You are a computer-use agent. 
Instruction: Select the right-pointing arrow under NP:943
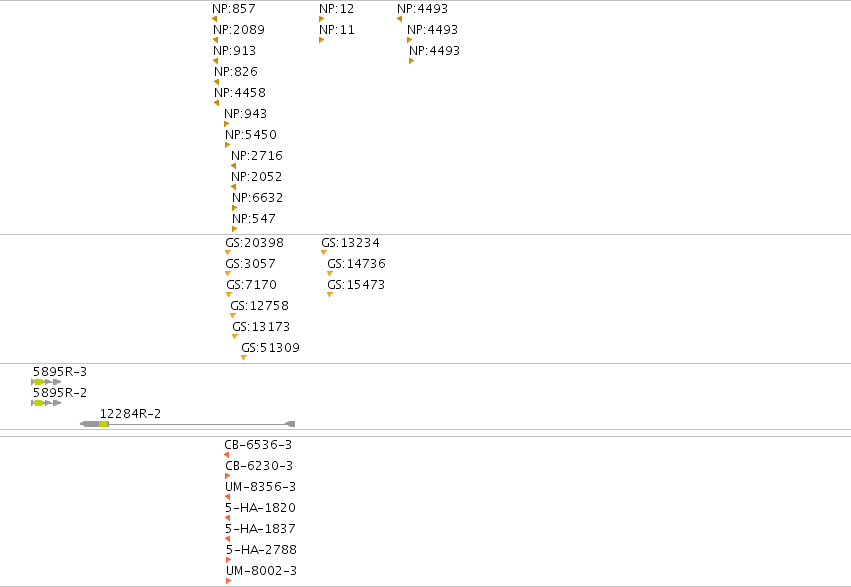click(x=226, y=124)
